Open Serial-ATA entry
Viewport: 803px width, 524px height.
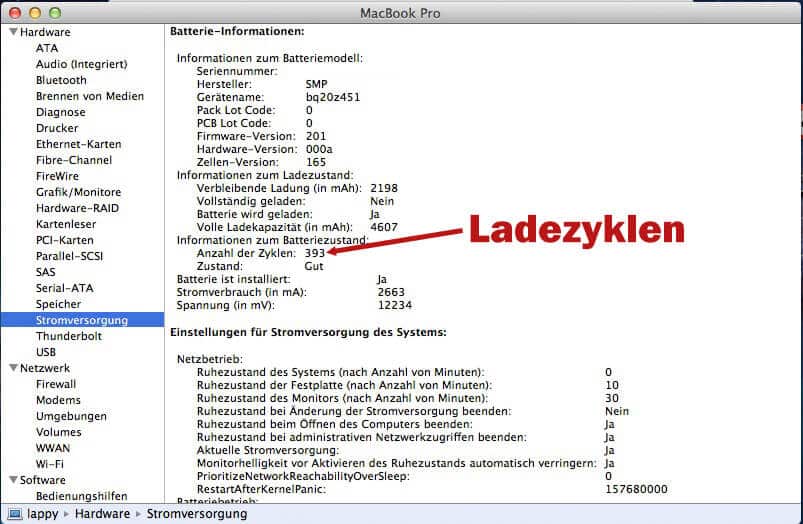65,288
